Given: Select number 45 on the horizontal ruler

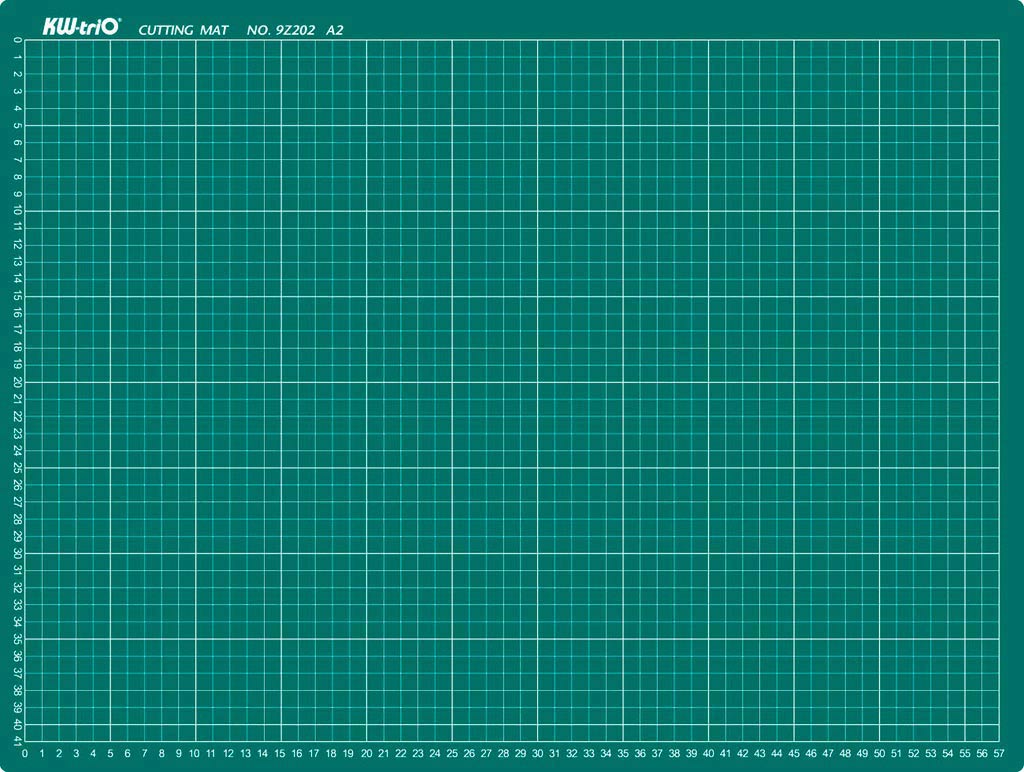Looking at the screenshot, I should click(x=794, y=753).
